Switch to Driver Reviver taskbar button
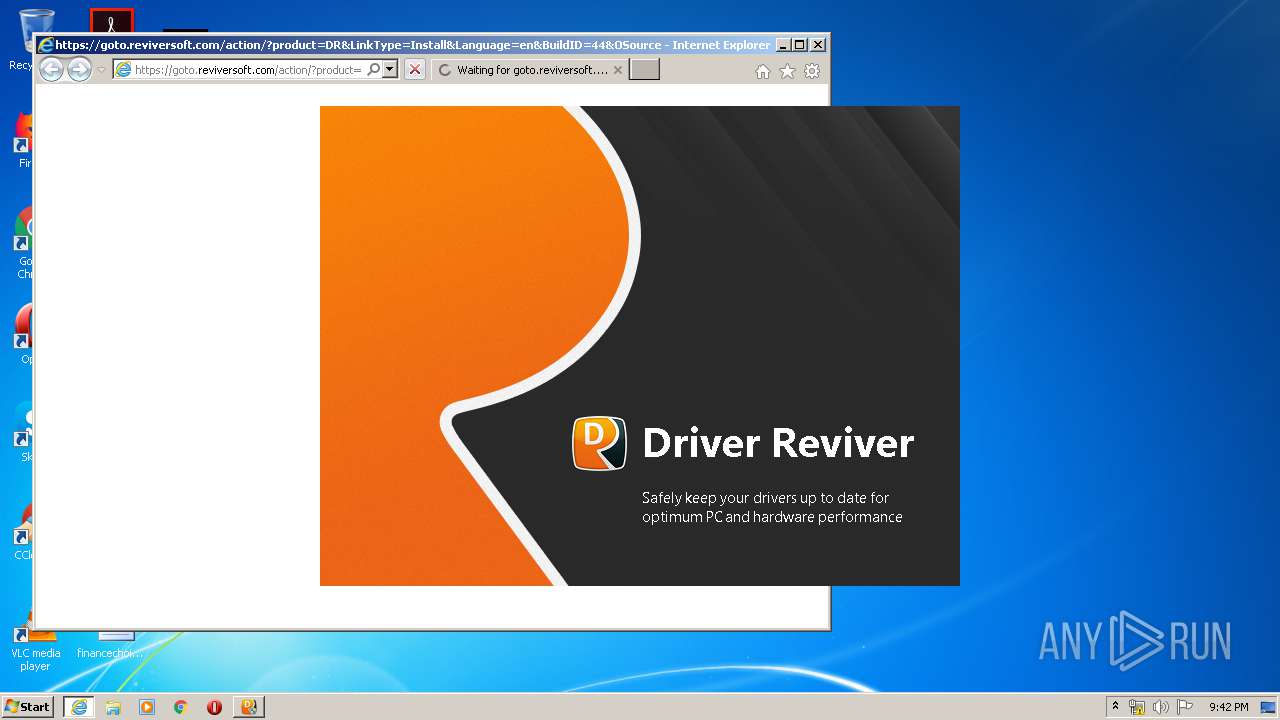 [249, 707]
